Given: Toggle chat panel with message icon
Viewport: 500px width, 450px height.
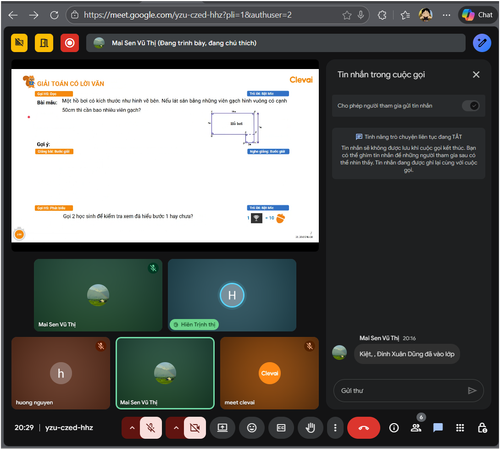Looking at the screenshot, I should point(438,428).
